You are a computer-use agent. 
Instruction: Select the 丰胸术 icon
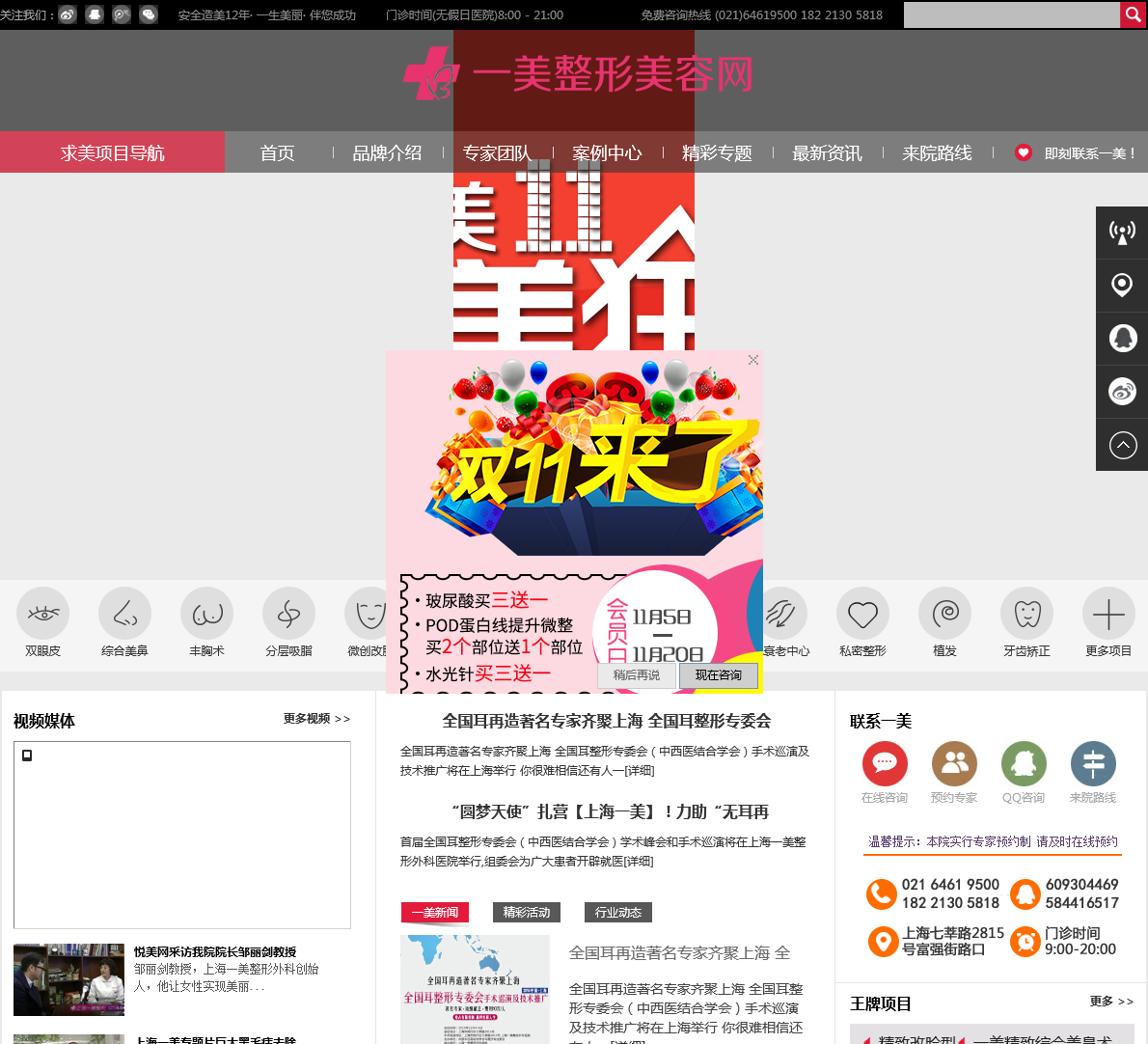[207, 614]
